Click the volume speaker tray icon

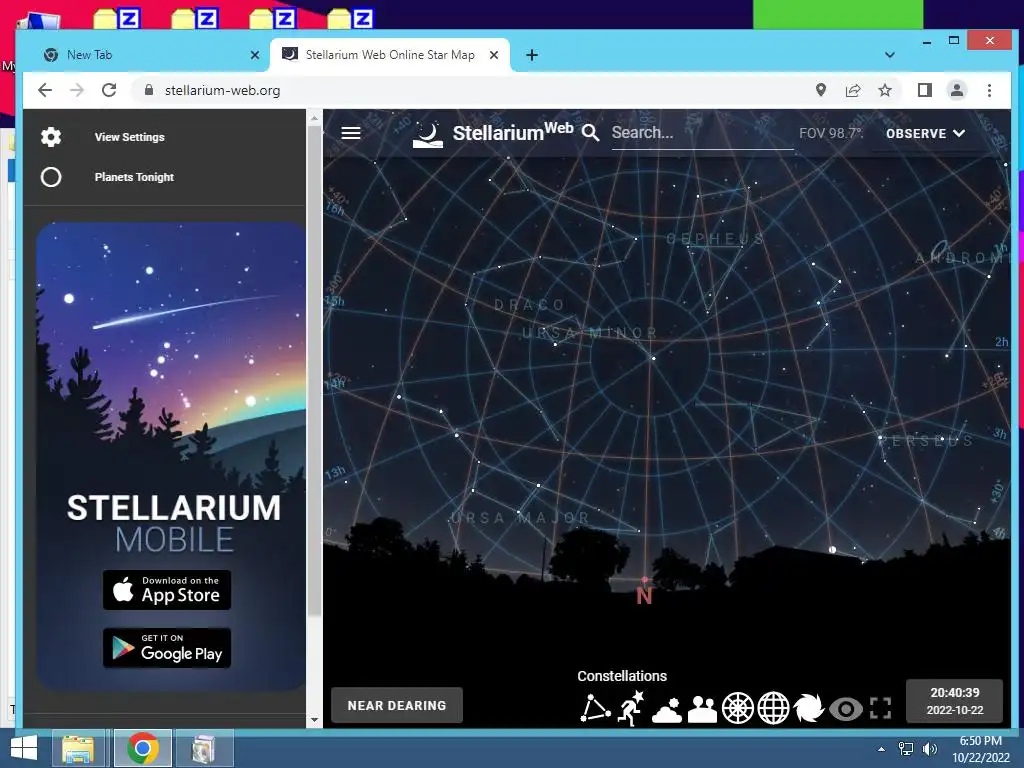point(929,749)
